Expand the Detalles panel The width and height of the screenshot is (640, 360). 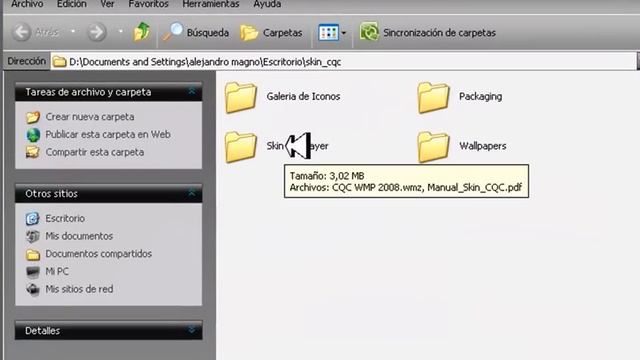pyautogui.click(x=192, y=330)
